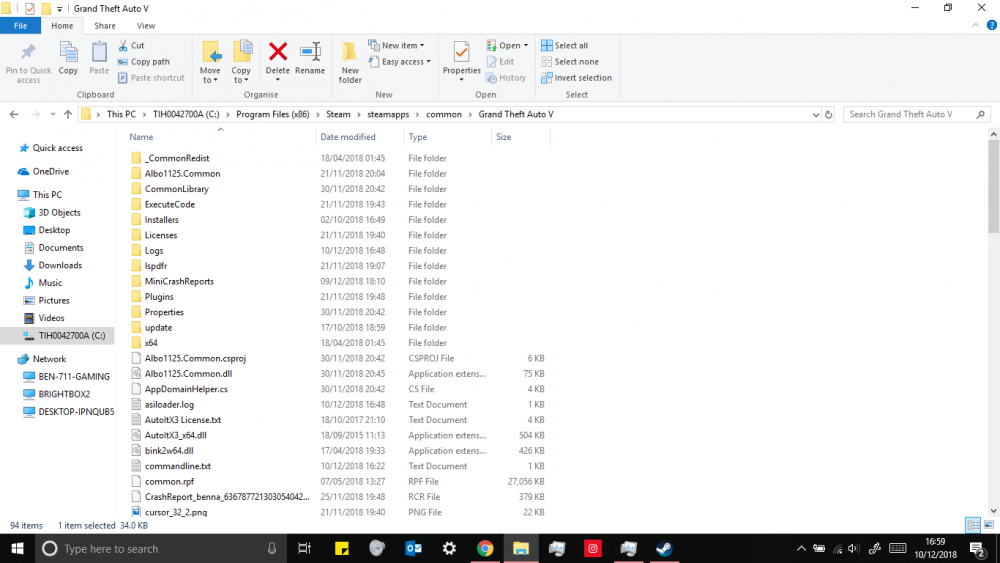Click Copy path in the ribbon

tap(143, 62)
